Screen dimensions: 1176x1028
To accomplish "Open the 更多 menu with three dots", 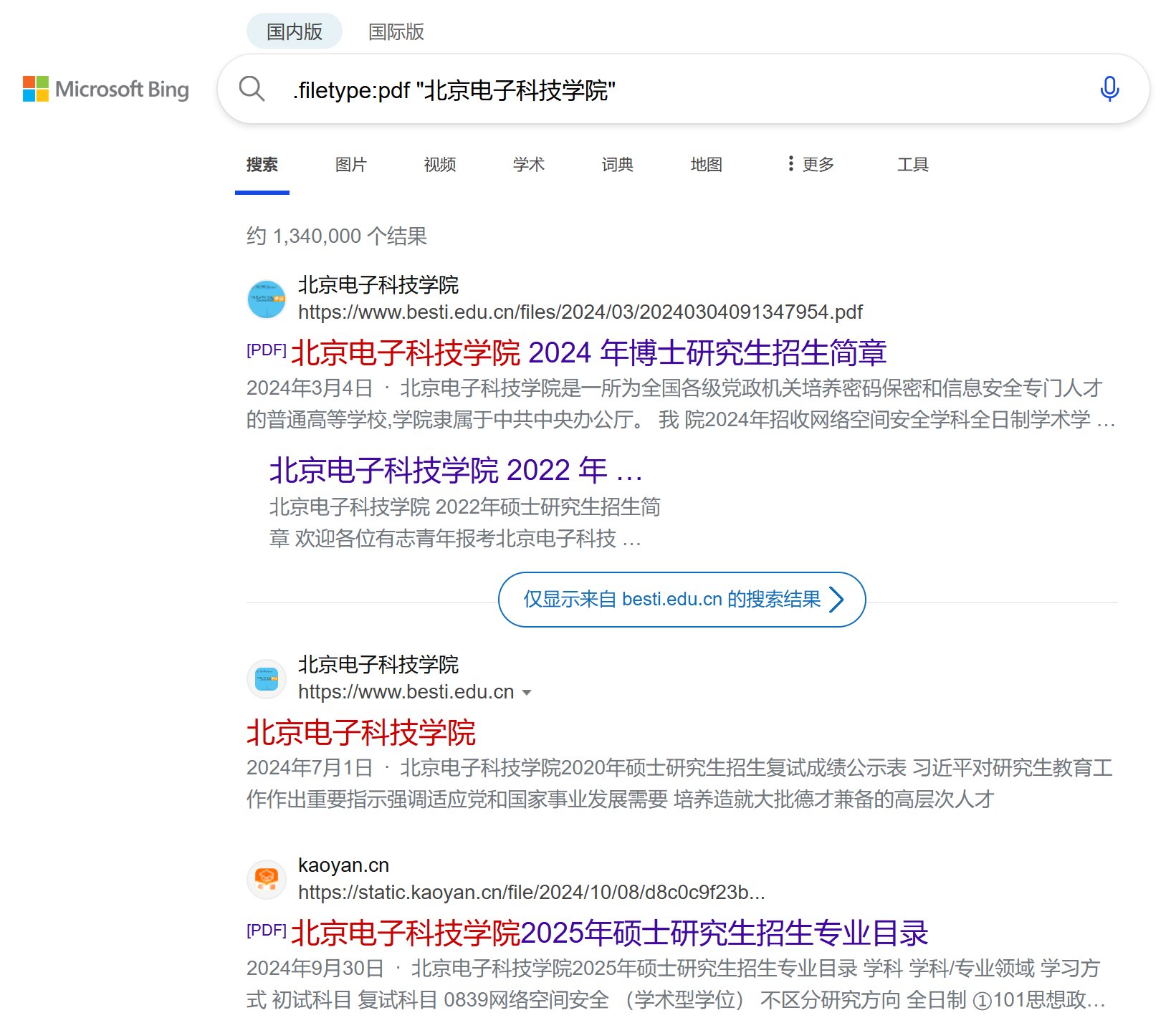I will 811,164.
